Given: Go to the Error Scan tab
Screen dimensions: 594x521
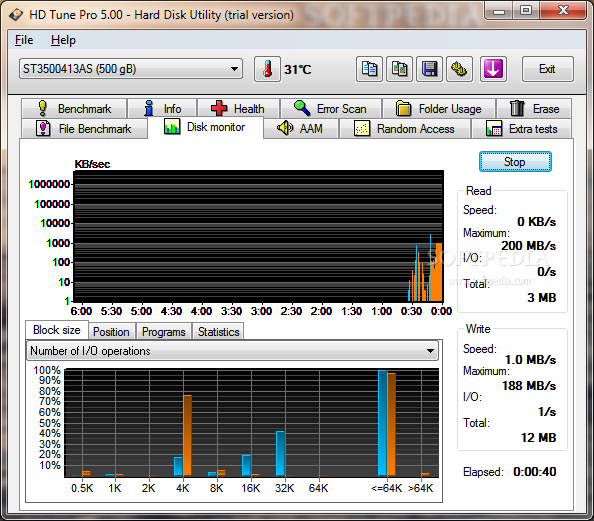Looking at the screenshot, I should pyautogui.click(x=331, y=109).
